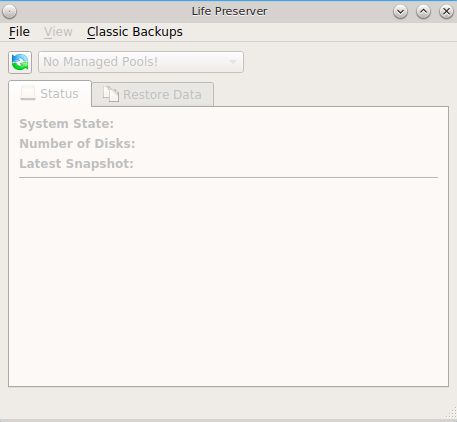The width and height of the screenshot is (457, 422).
Task: Close the Life Preserver window
Action: [x=446, y=12]
